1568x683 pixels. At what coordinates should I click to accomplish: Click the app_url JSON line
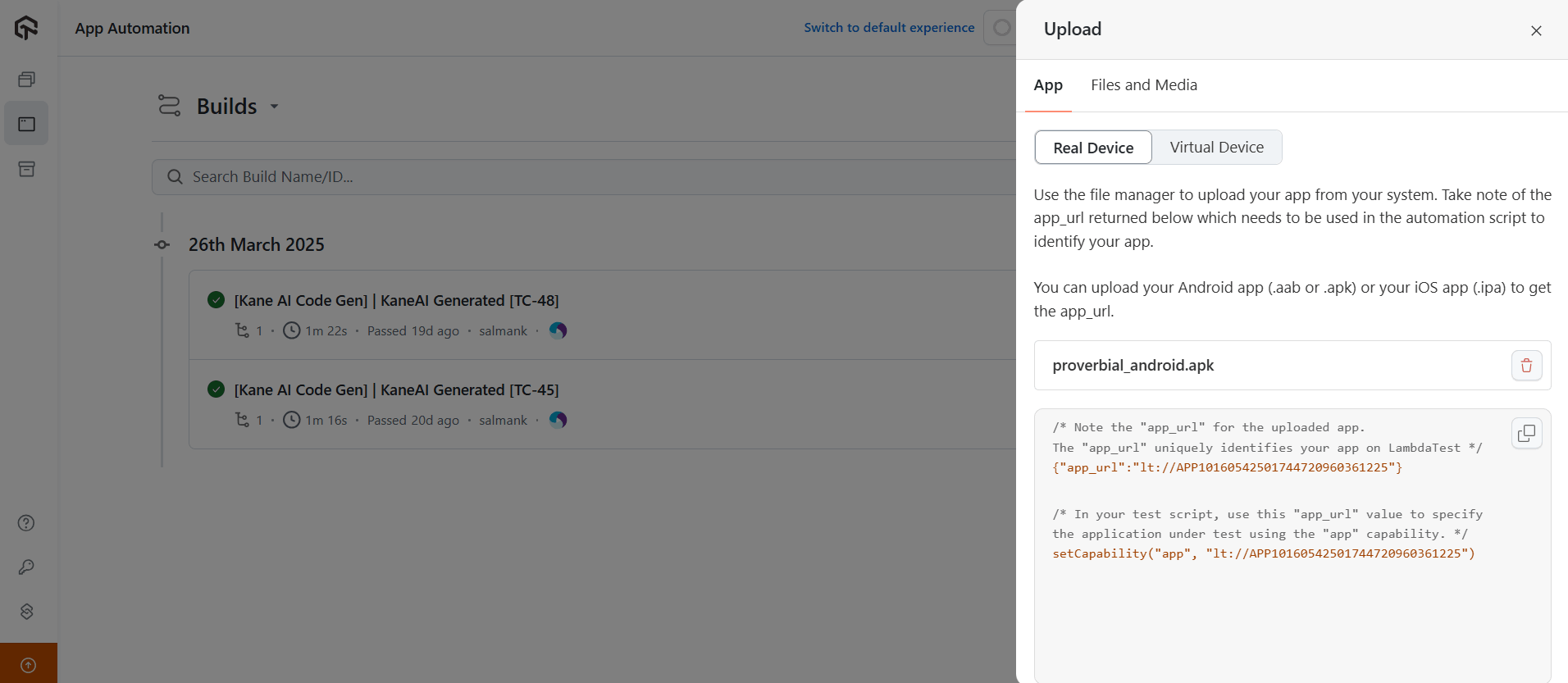click(1227, 467)
